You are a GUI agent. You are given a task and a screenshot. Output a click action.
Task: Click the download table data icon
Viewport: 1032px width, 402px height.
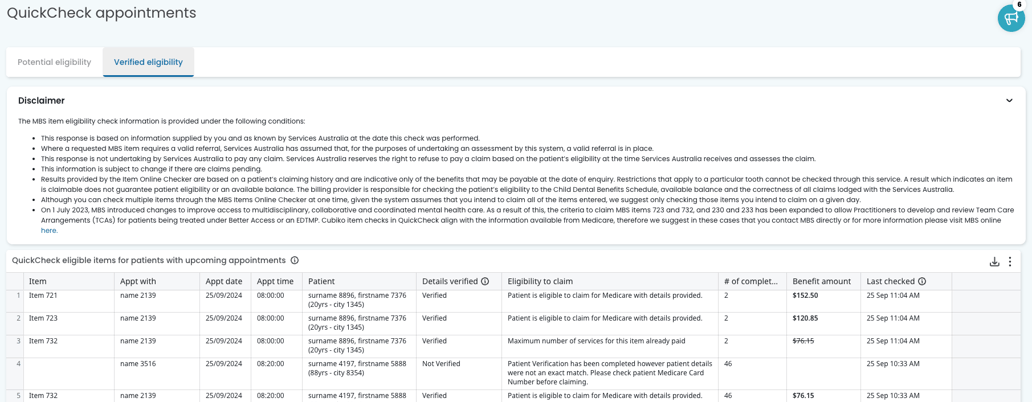click(994, 262)
